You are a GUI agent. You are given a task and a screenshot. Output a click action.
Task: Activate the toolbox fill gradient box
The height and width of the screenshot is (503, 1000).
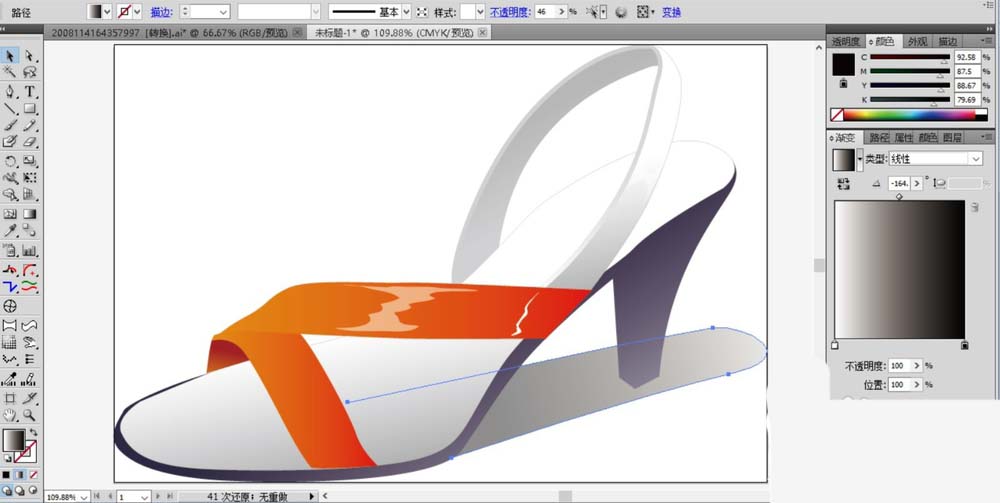[x=13, y=441]
